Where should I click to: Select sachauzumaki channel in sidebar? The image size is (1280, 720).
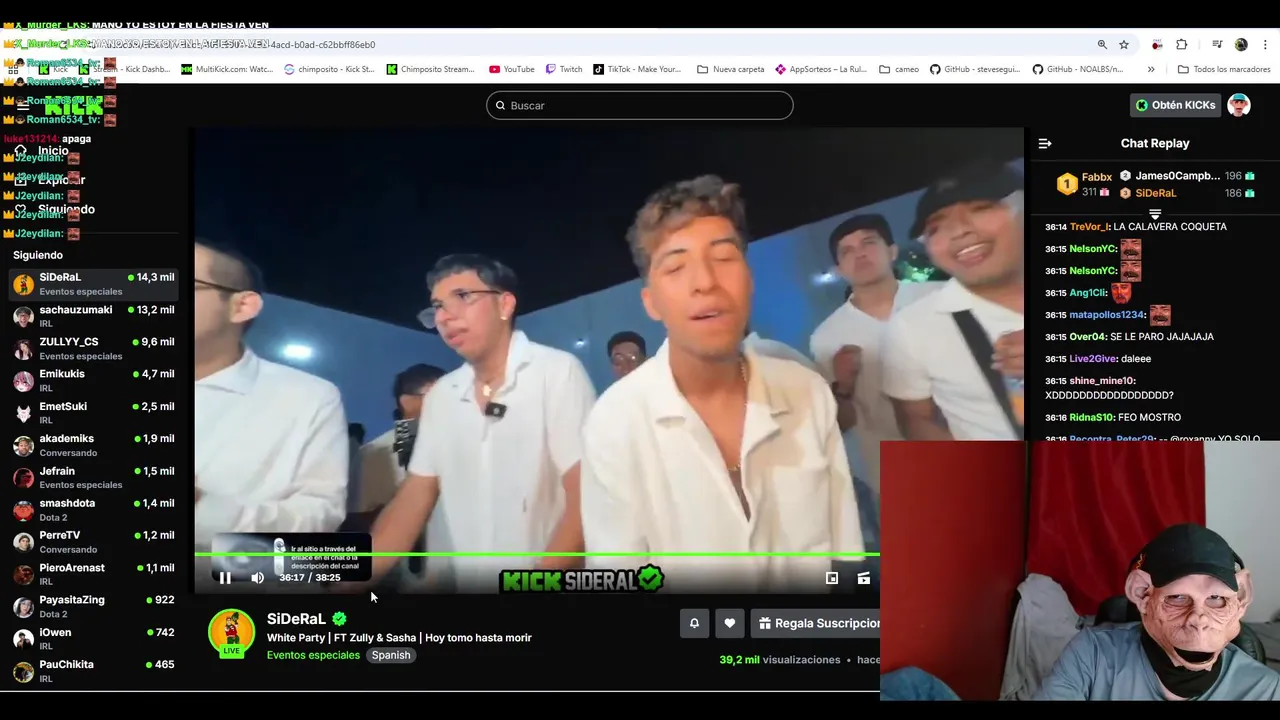coord(94,316)
